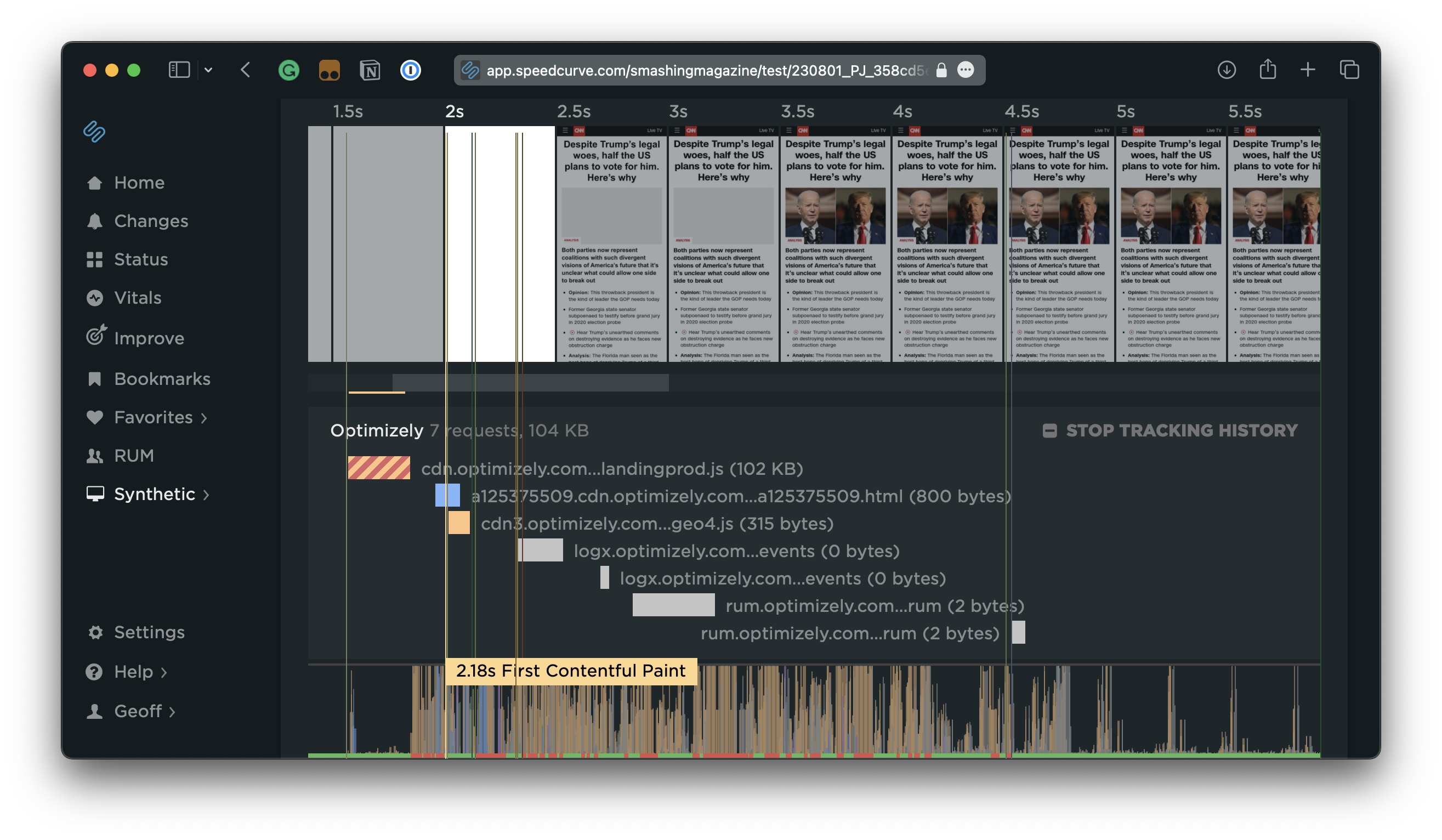Image resolution: width=1442 pixels, height=840 pixels.
Task: Select the Vitals heartbeat icon
Action: (95, 298)
